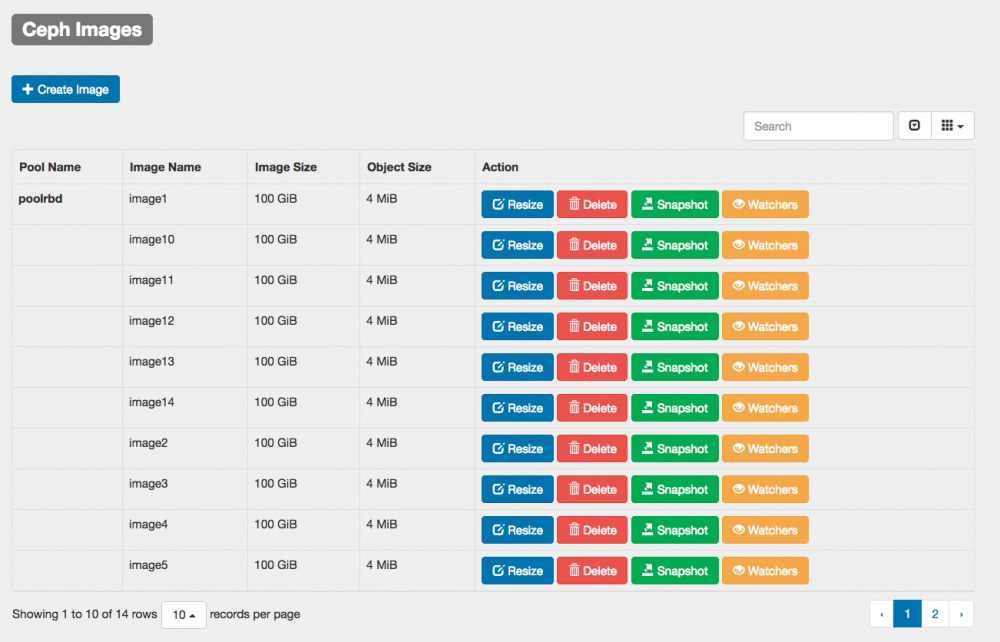
Task: Take a snapshot of image2
Action: (675, 449)
